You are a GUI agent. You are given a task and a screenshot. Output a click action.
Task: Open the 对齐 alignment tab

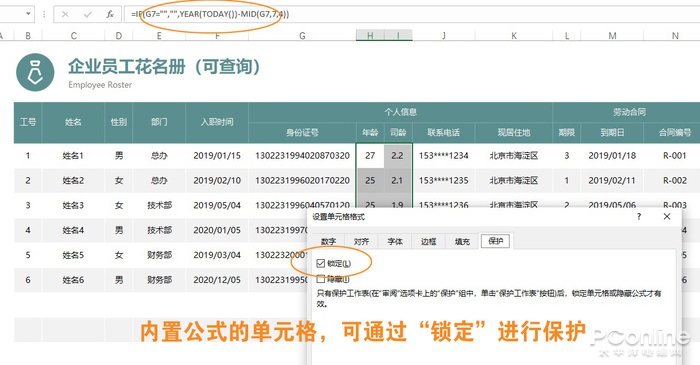click(x=361, y=241)
